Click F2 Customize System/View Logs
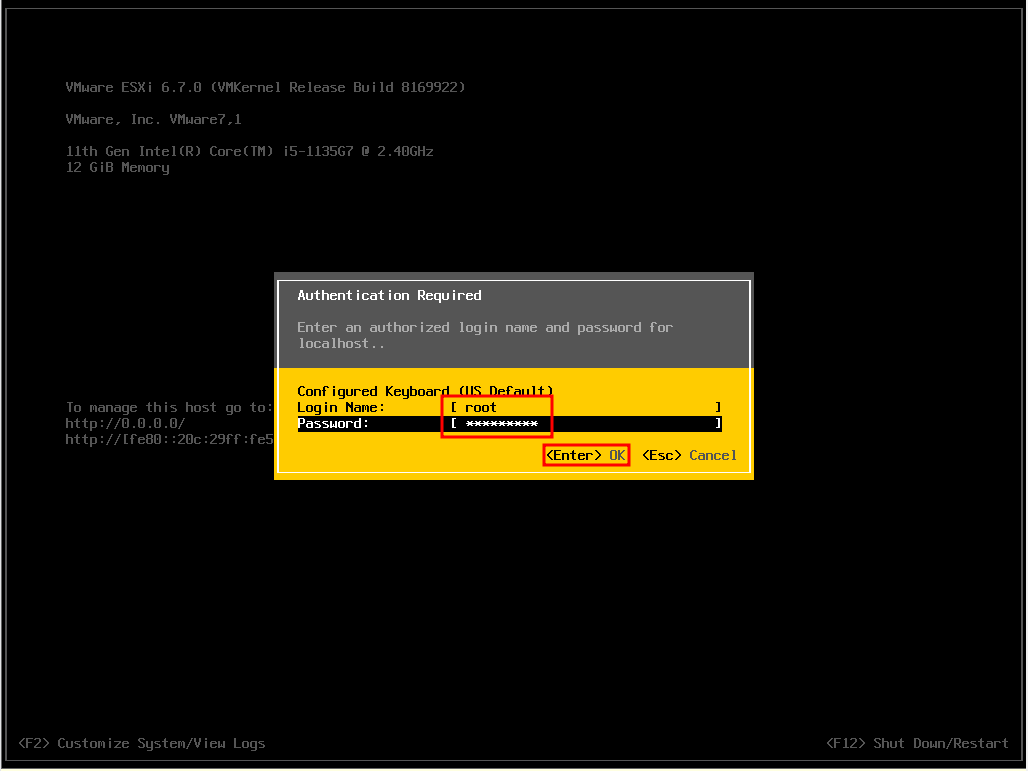 pos(142,743)
